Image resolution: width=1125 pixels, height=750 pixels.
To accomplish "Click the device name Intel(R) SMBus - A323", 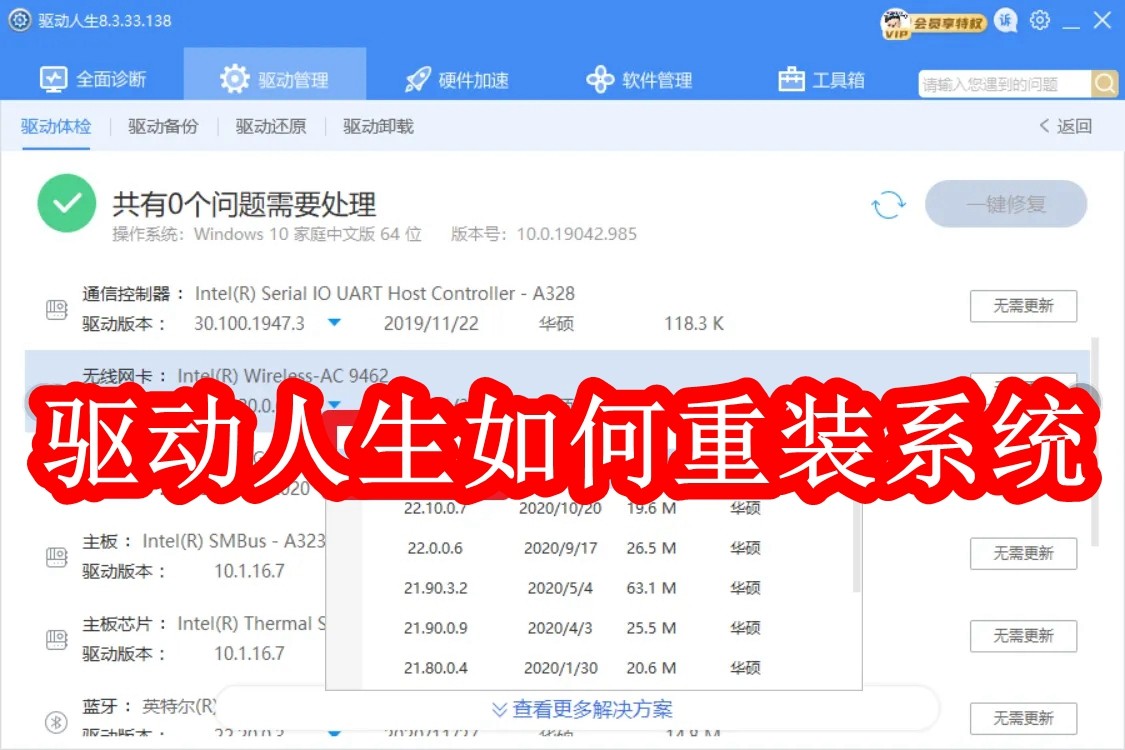I will (x=234, y=541).
